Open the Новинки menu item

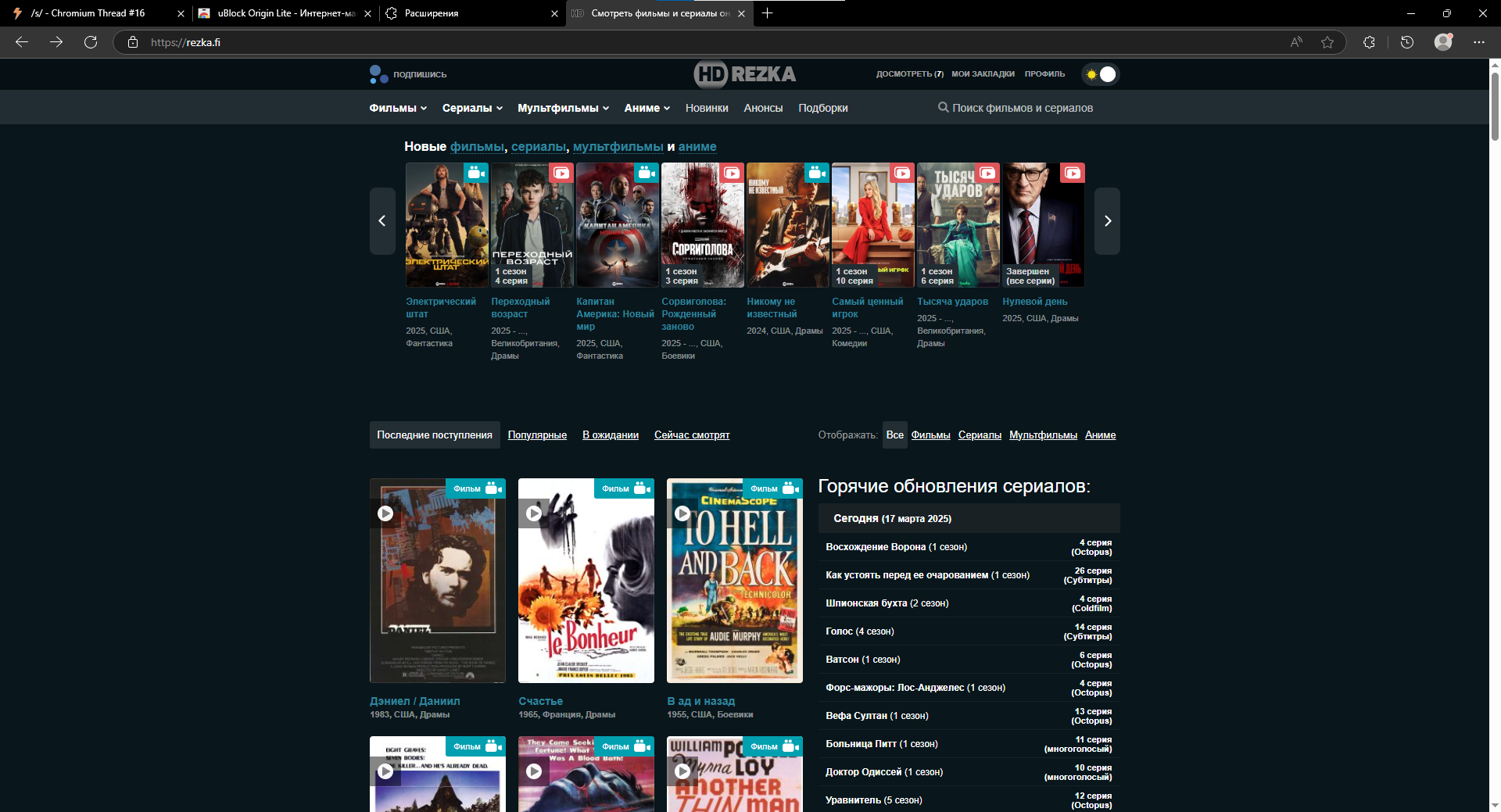coord(707,108)
